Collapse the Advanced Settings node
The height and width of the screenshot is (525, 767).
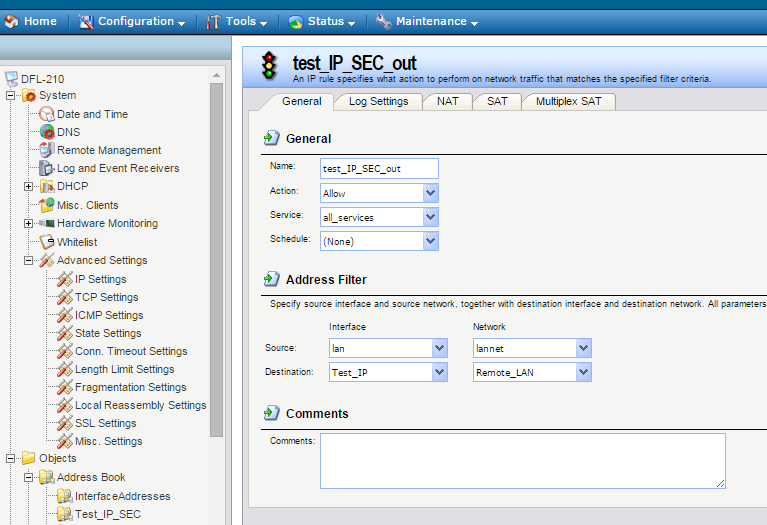tap(29, 260)
